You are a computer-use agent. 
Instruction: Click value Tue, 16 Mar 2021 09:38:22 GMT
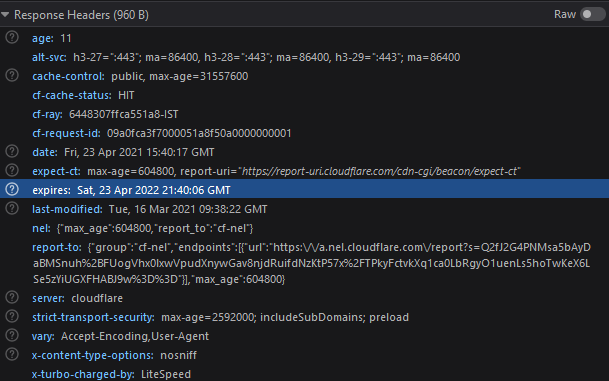click(x=188, y=209)
